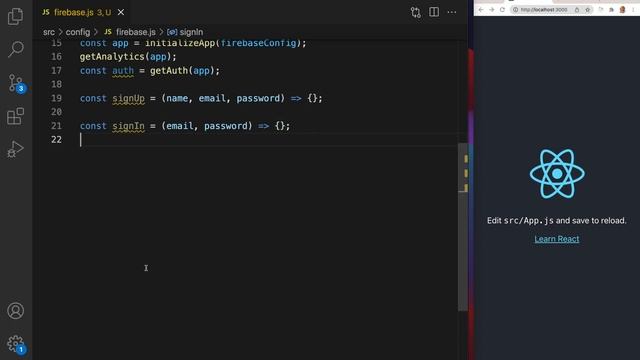Click the React logo on the page
Screen dimensions: 640x360
coord(557,174)
